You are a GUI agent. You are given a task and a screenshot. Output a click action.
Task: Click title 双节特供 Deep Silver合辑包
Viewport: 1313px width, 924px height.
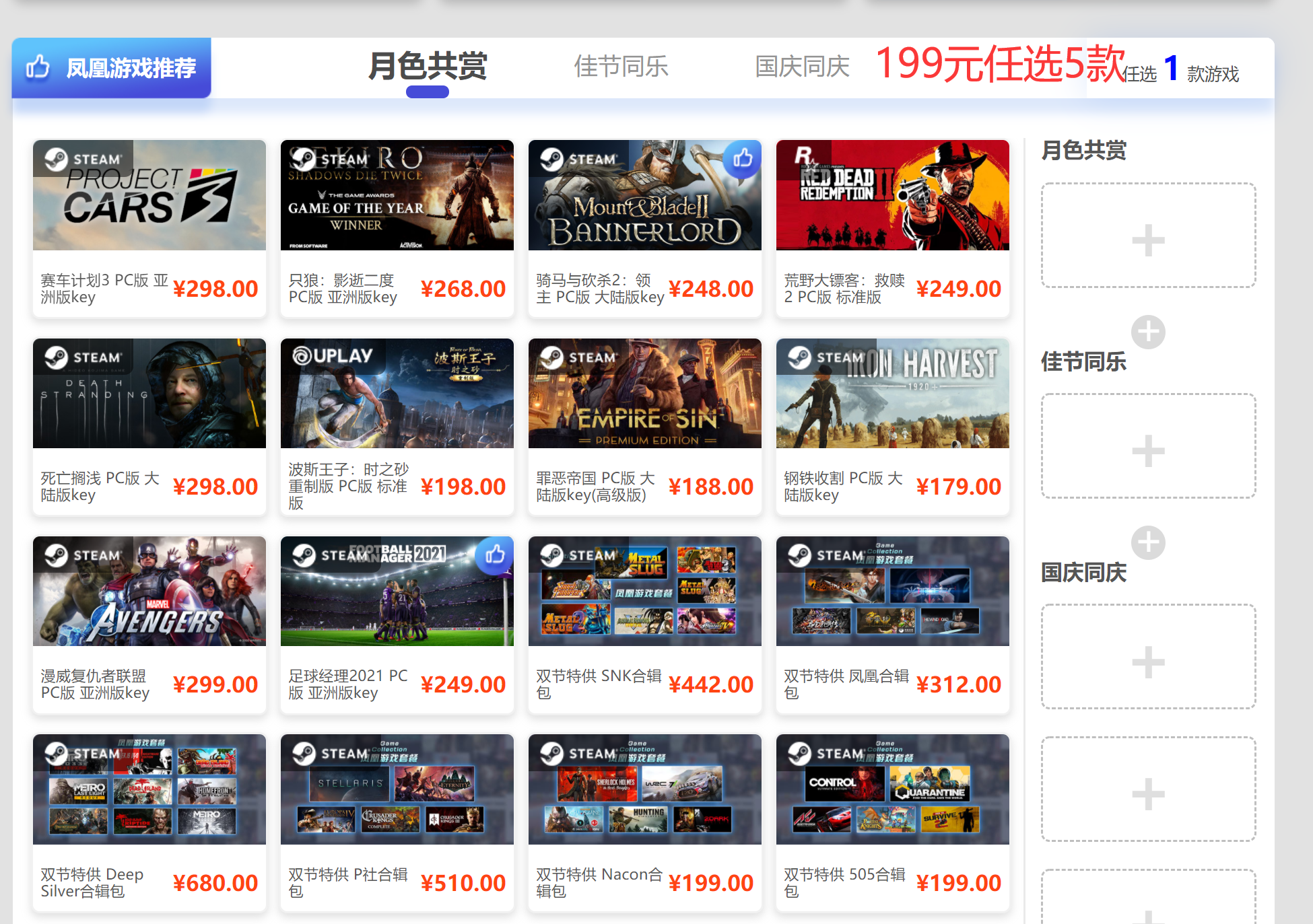(92, 883)
